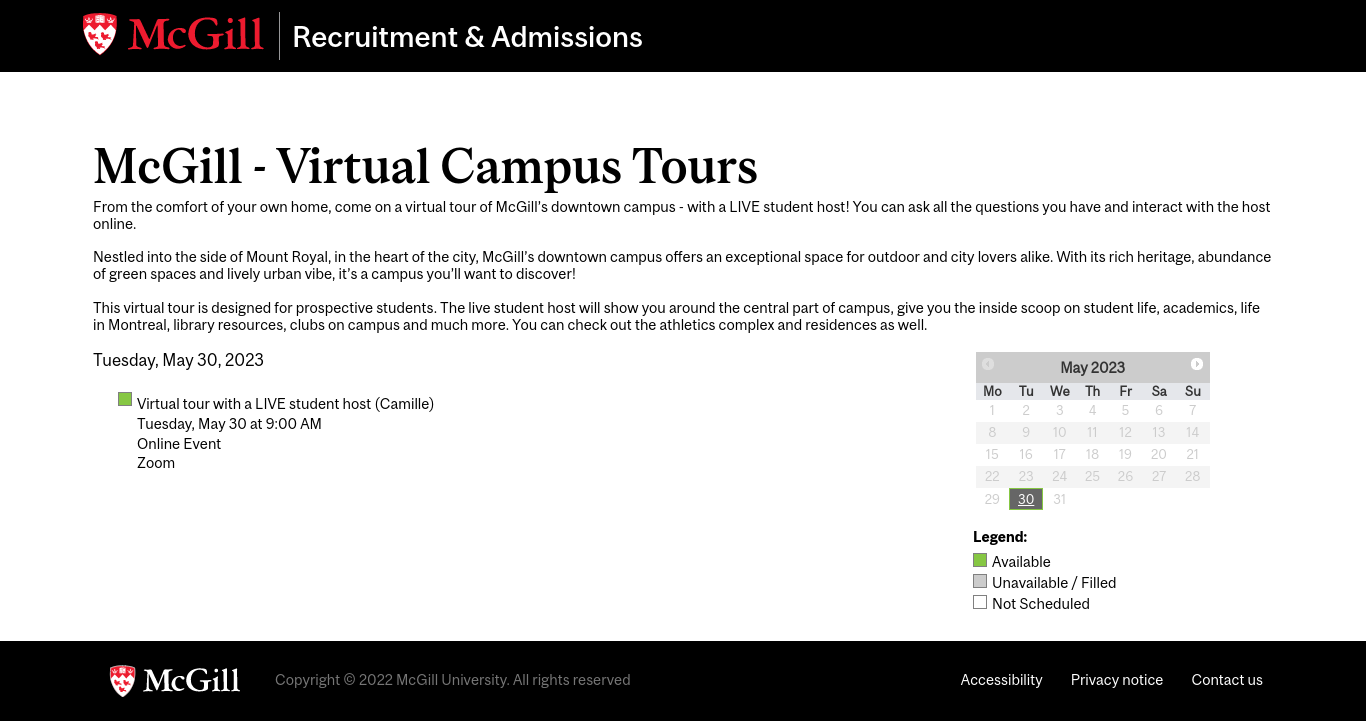Open Virtual tour with Camille event
Image resolution: width=1366 pixels, height=721 pixels.
coord(285,404)
